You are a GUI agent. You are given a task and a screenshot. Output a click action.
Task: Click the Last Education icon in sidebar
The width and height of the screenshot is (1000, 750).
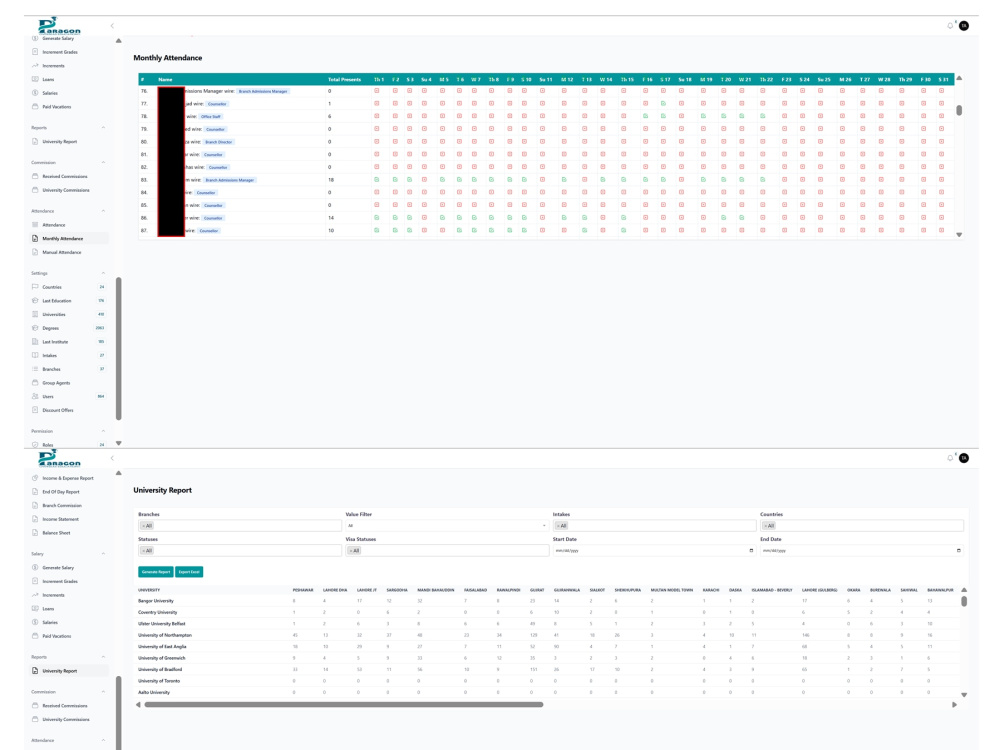click(x=35, y=300)
